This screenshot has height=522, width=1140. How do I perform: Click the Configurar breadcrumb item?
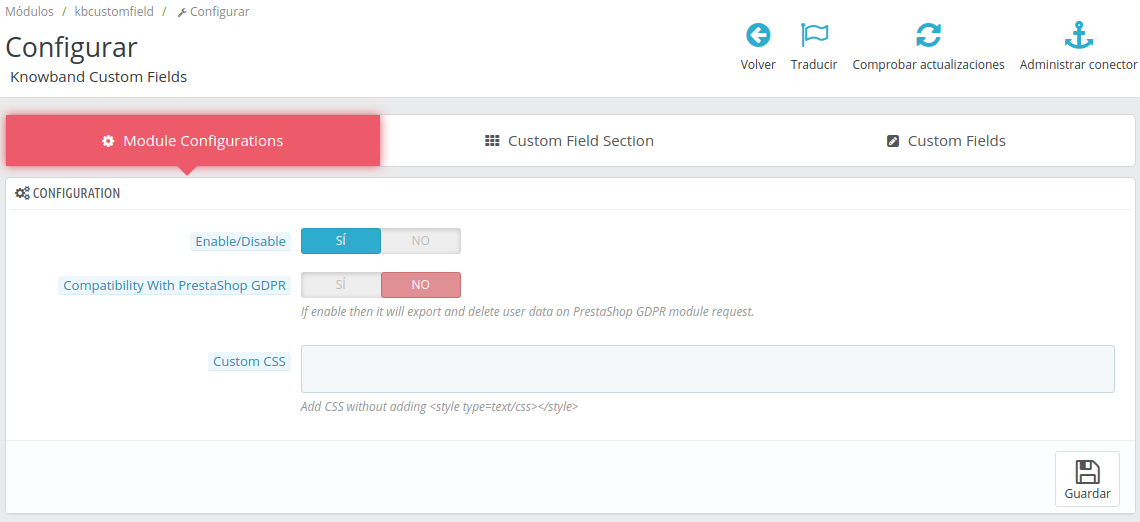(x=219, y=12)
